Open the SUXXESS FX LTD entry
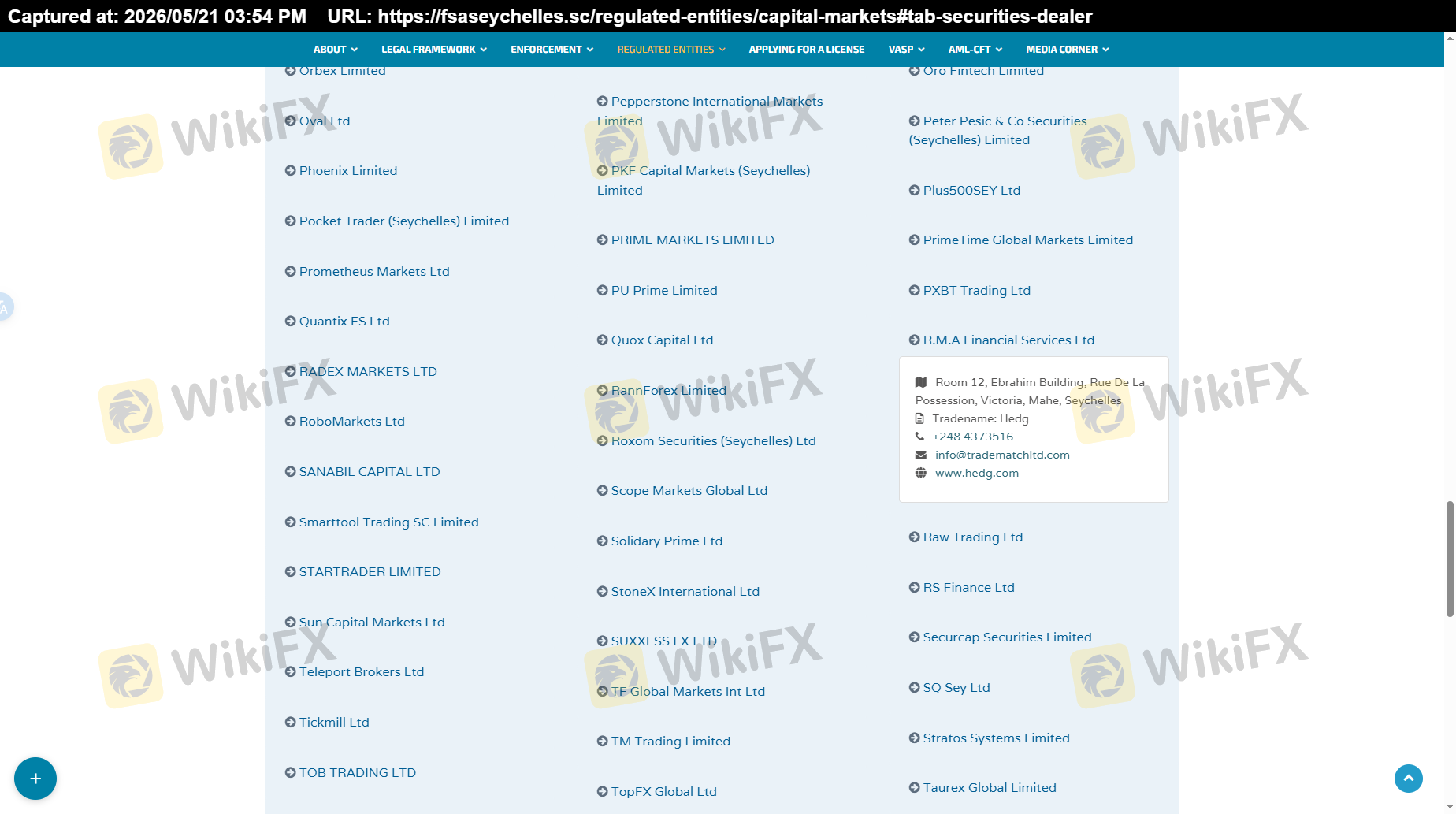This screenshot has height=814, width=1456. [664, 641]
